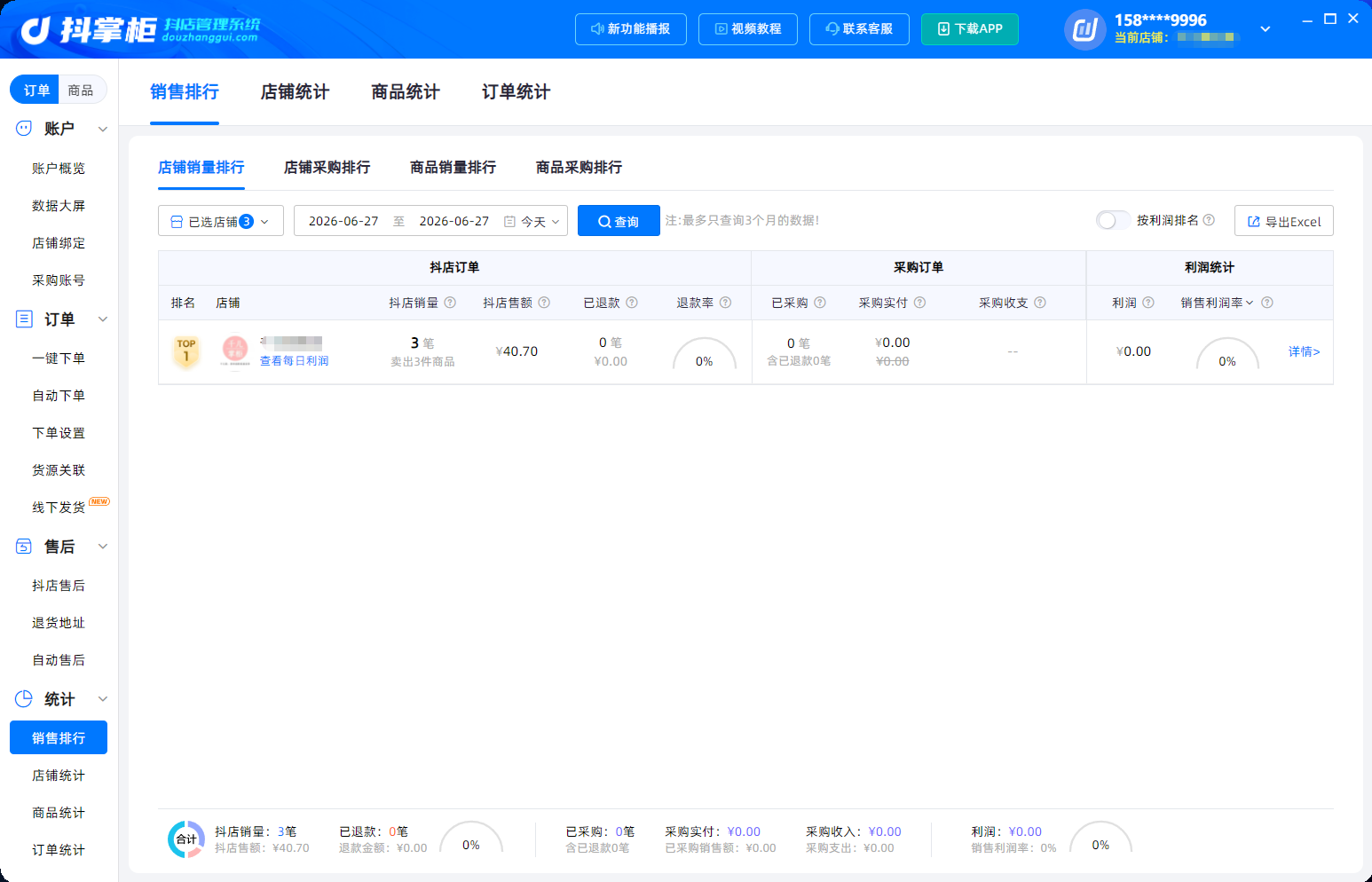1372x882 pixels.
Task: Click the 售后 section icon in sidebar
Action: [24, 547]
